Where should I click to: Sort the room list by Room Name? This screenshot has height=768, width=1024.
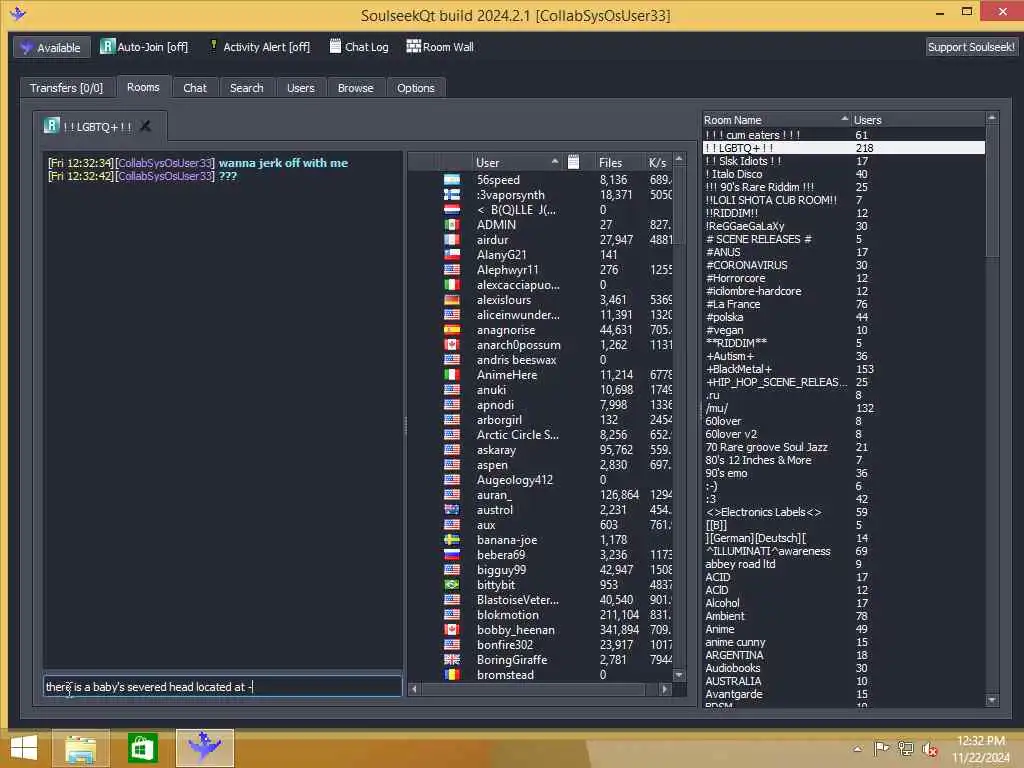coord(776,120)
